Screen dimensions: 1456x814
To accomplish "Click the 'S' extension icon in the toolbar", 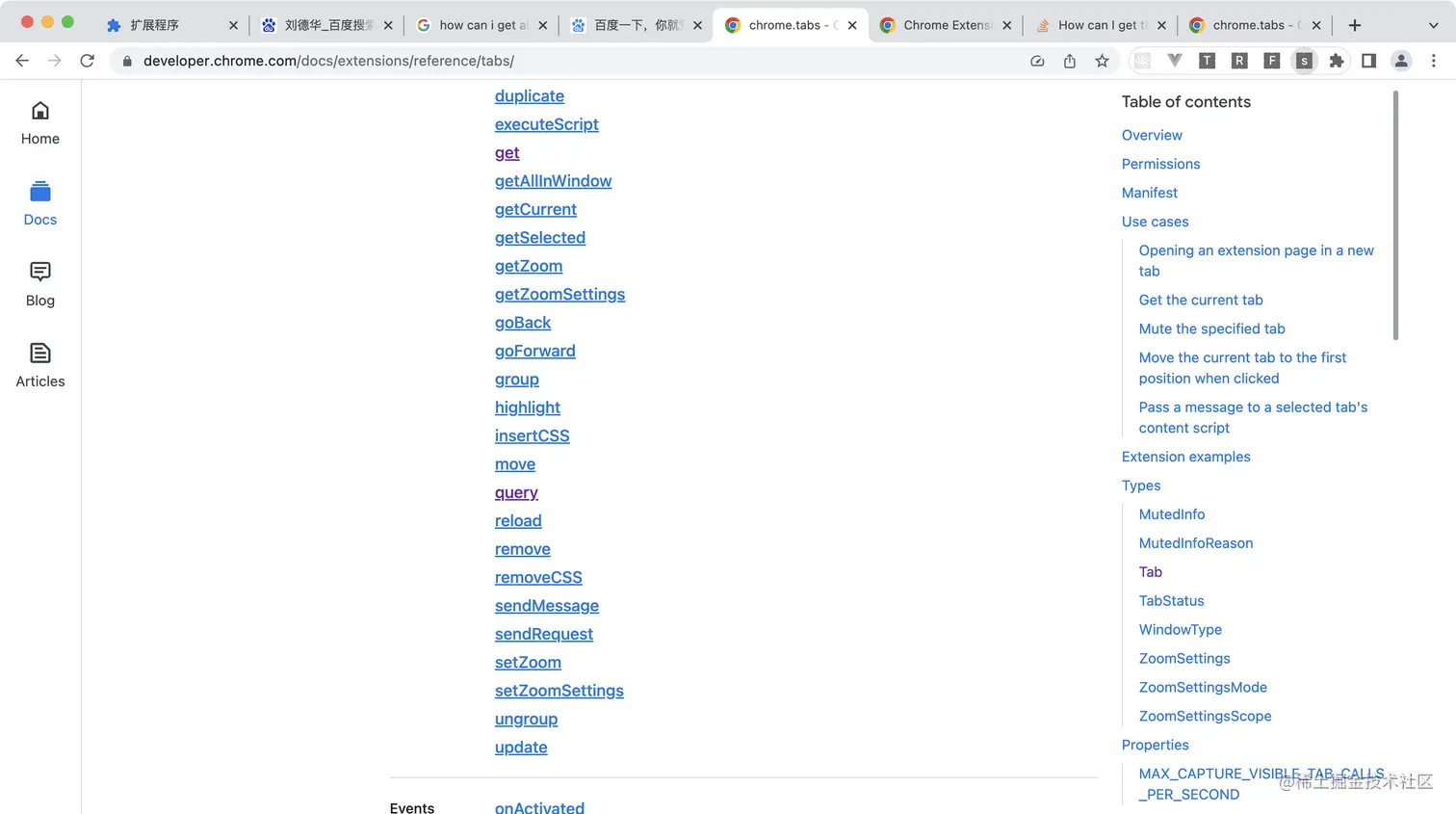I will tap(1305, 60).
